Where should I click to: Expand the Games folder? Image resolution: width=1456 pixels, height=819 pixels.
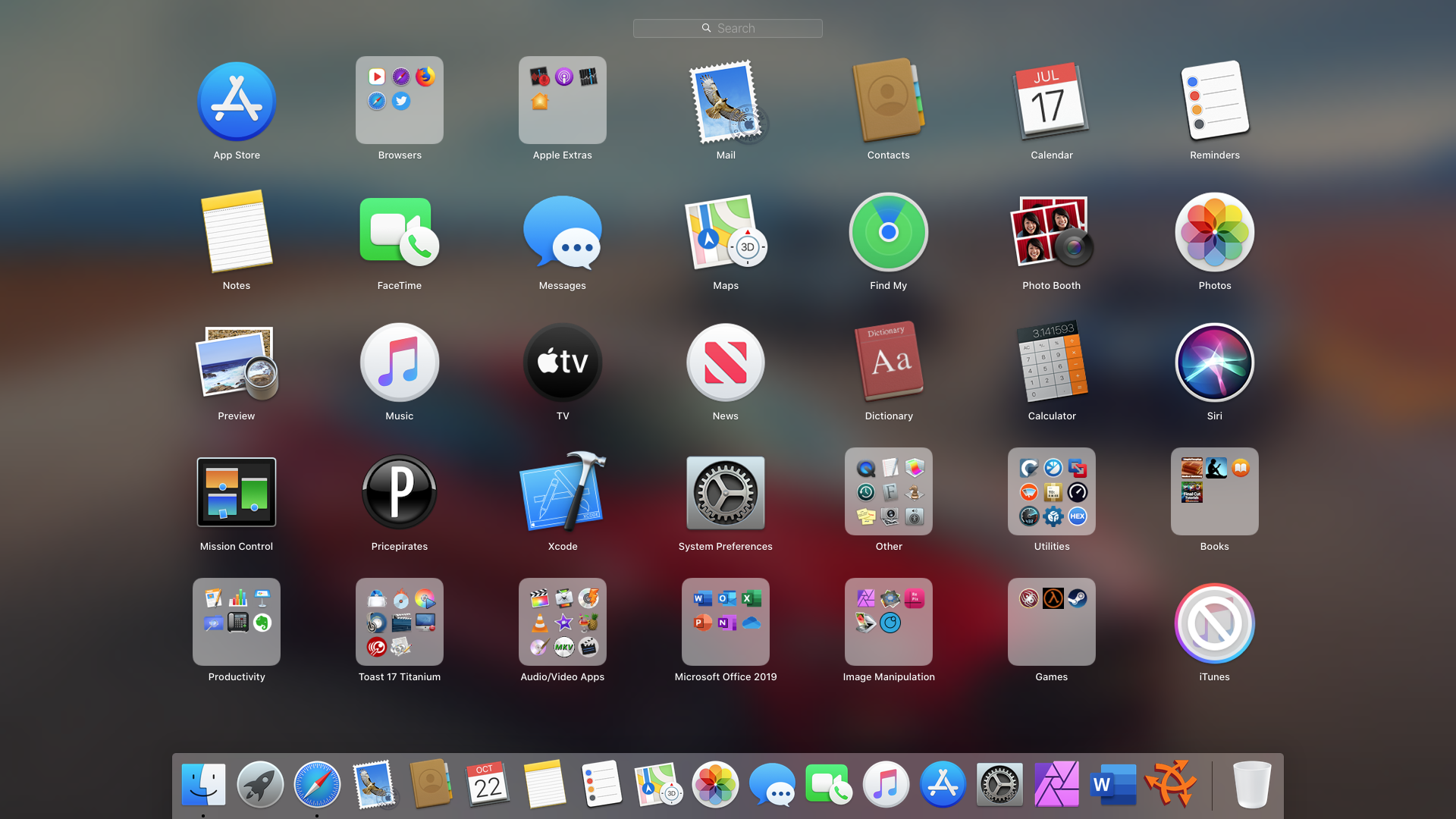coord(1051,622)
